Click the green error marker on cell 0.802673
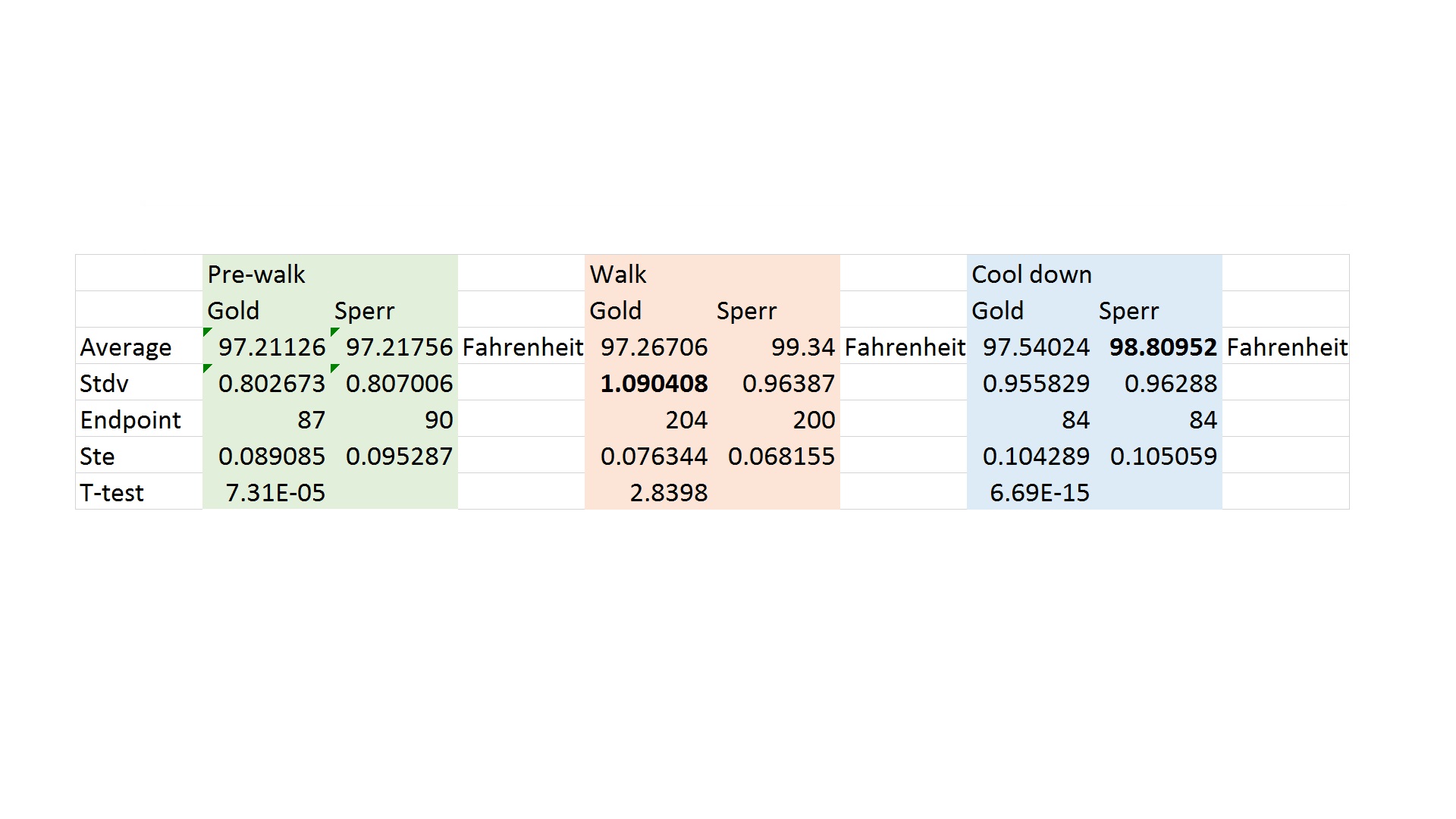The image size is (1456, 819). (207, 368)
